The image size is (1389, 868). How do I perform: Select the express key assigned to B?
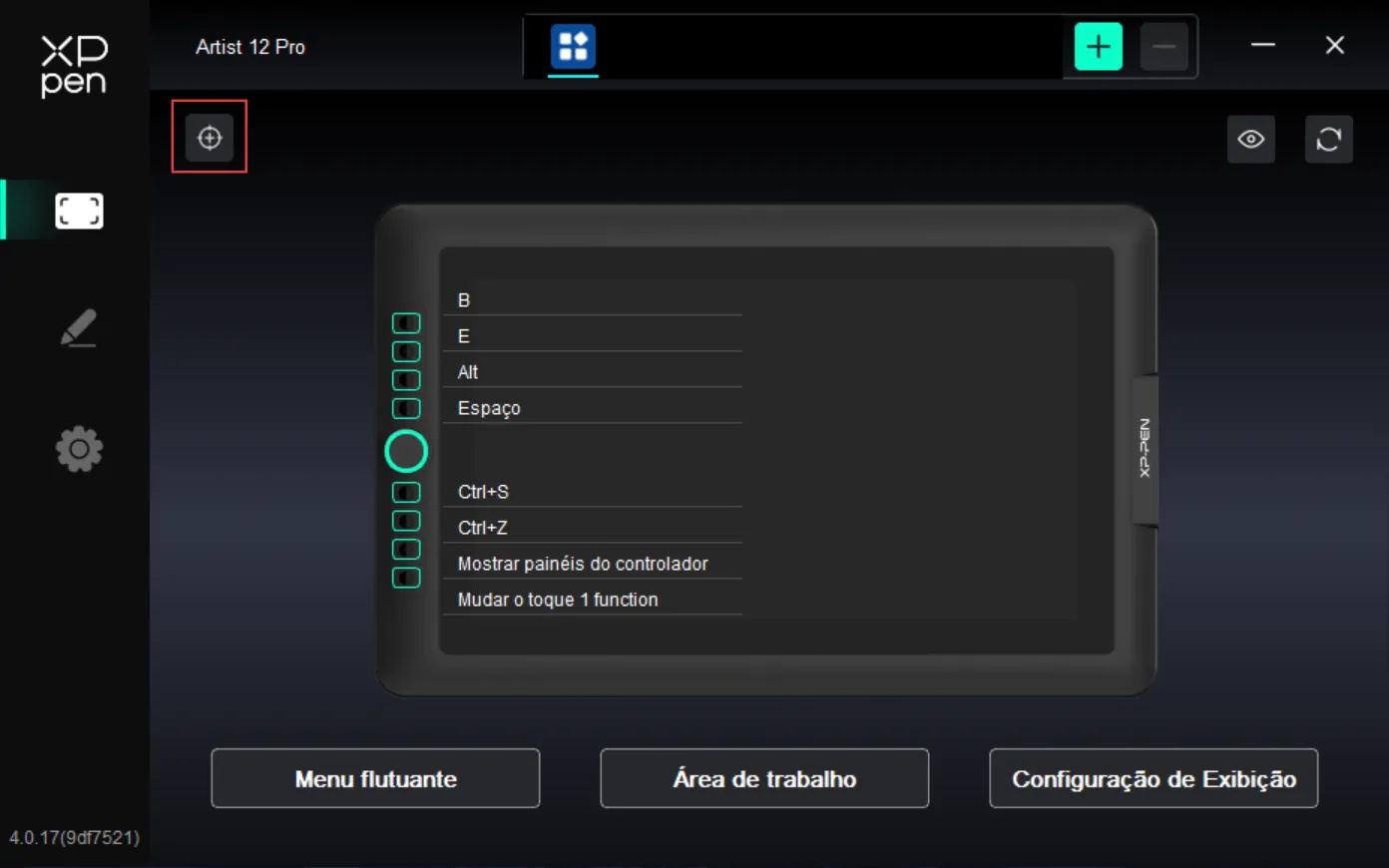click(x=406, y=323)
